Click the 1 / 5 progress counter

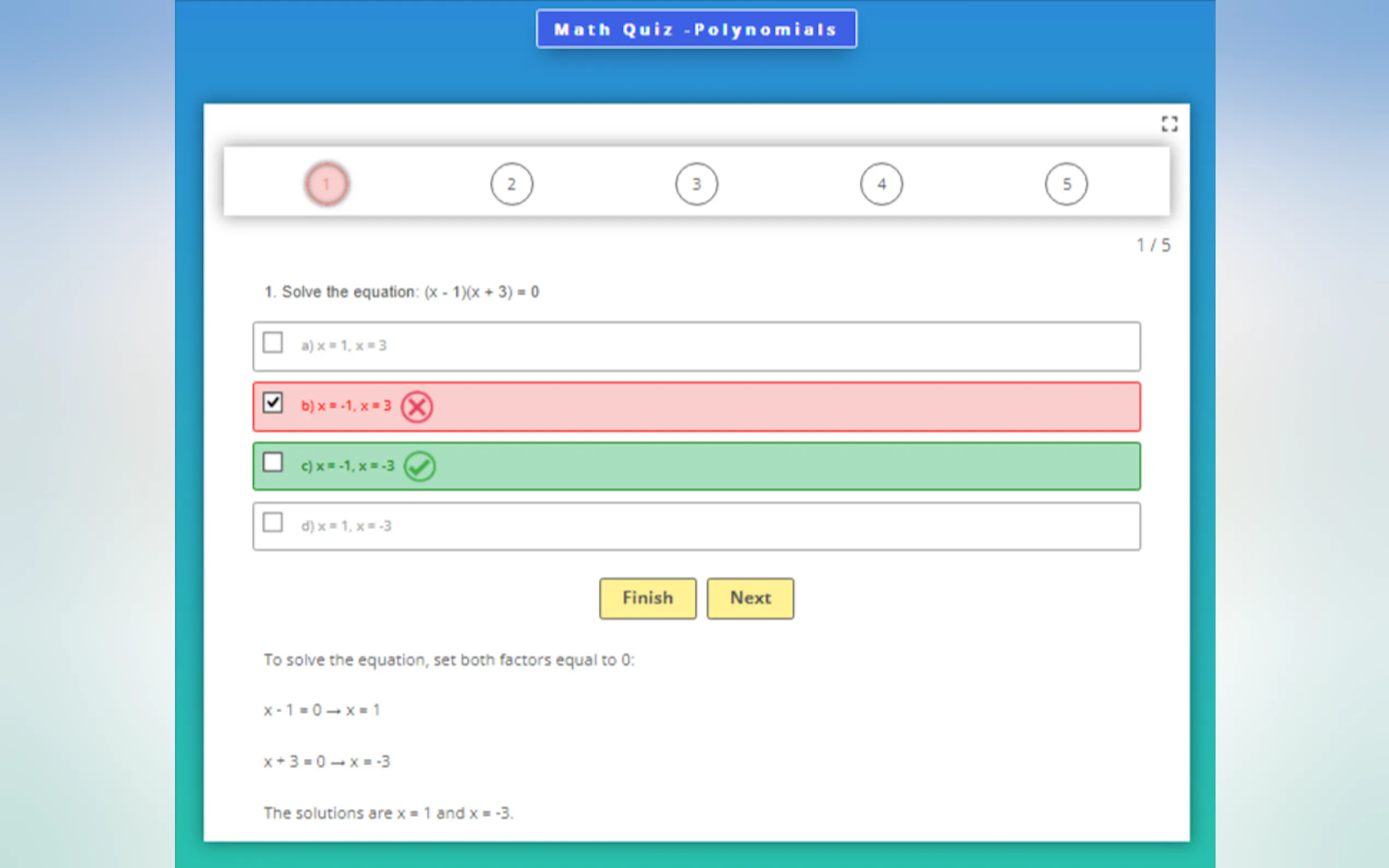(x=1153, y=246)
